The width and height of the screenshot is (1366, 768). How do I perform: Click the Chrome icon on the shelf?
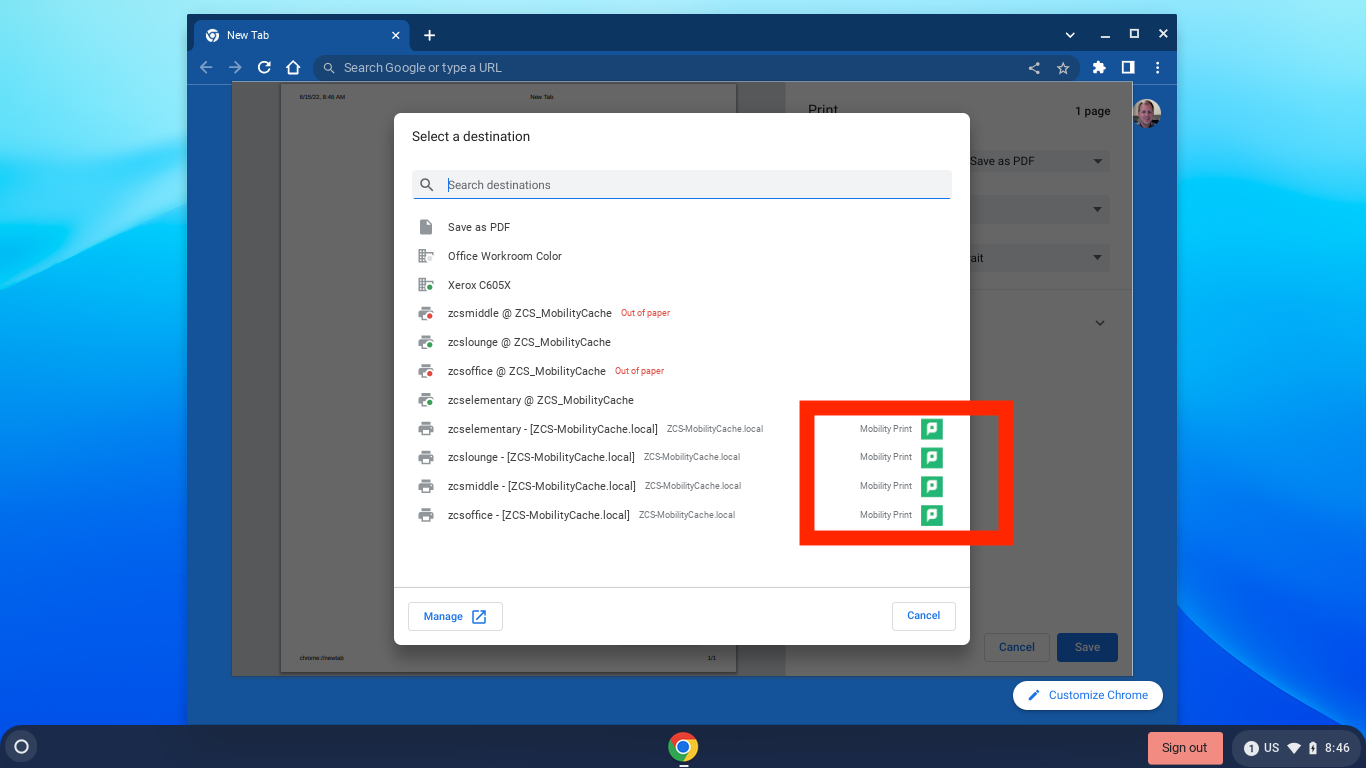(683, 747)
